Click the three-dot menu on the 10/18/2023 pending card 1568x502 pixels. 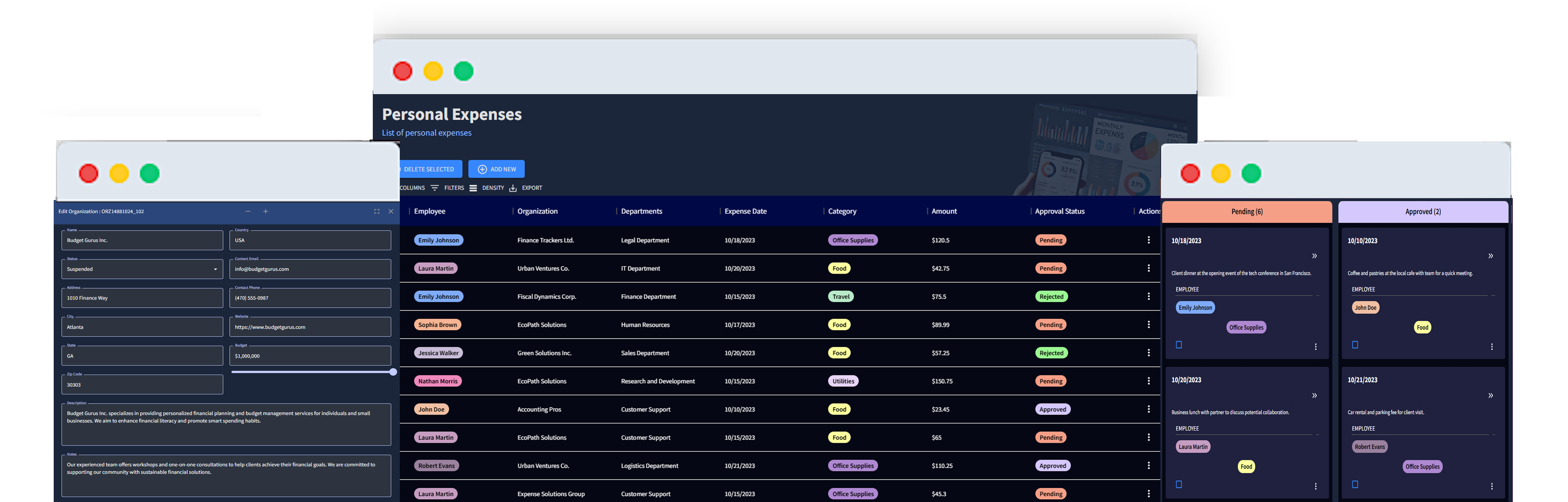(1316, 346)
